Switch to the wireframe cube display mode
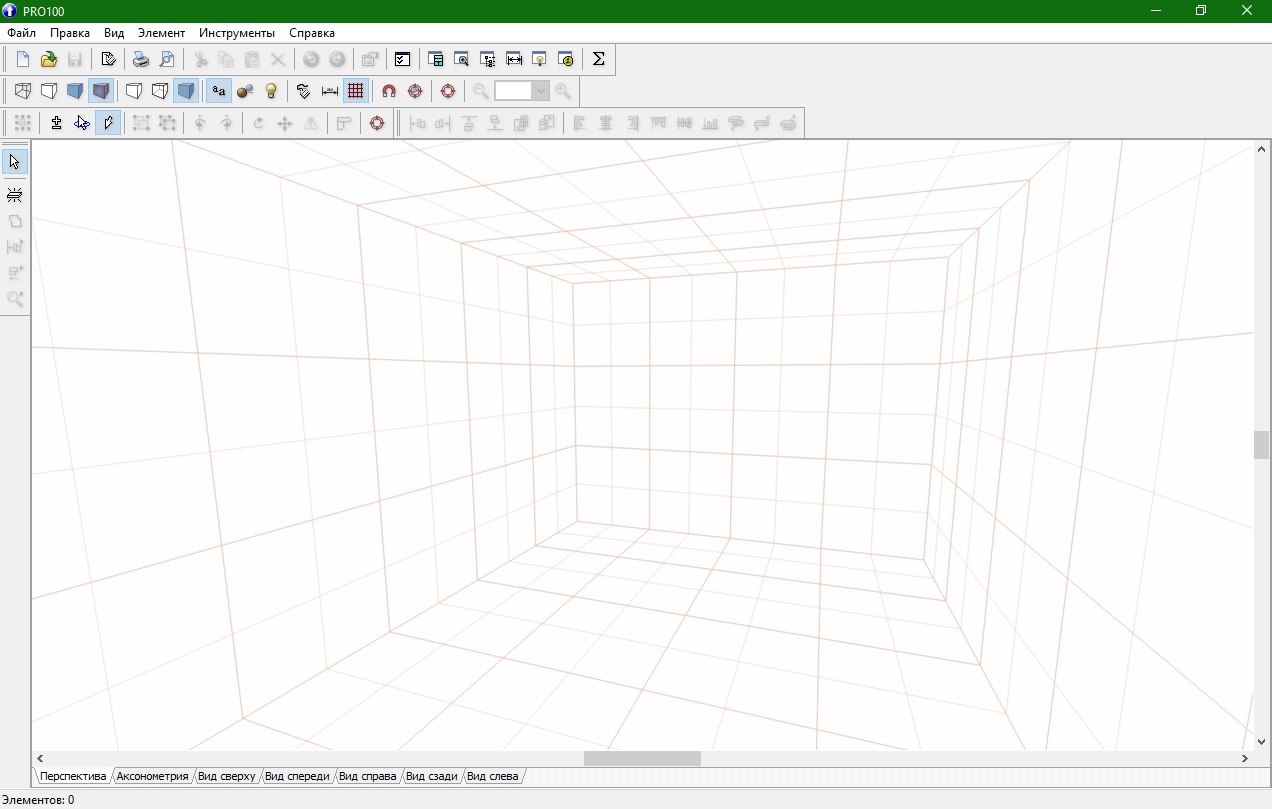 23,91
